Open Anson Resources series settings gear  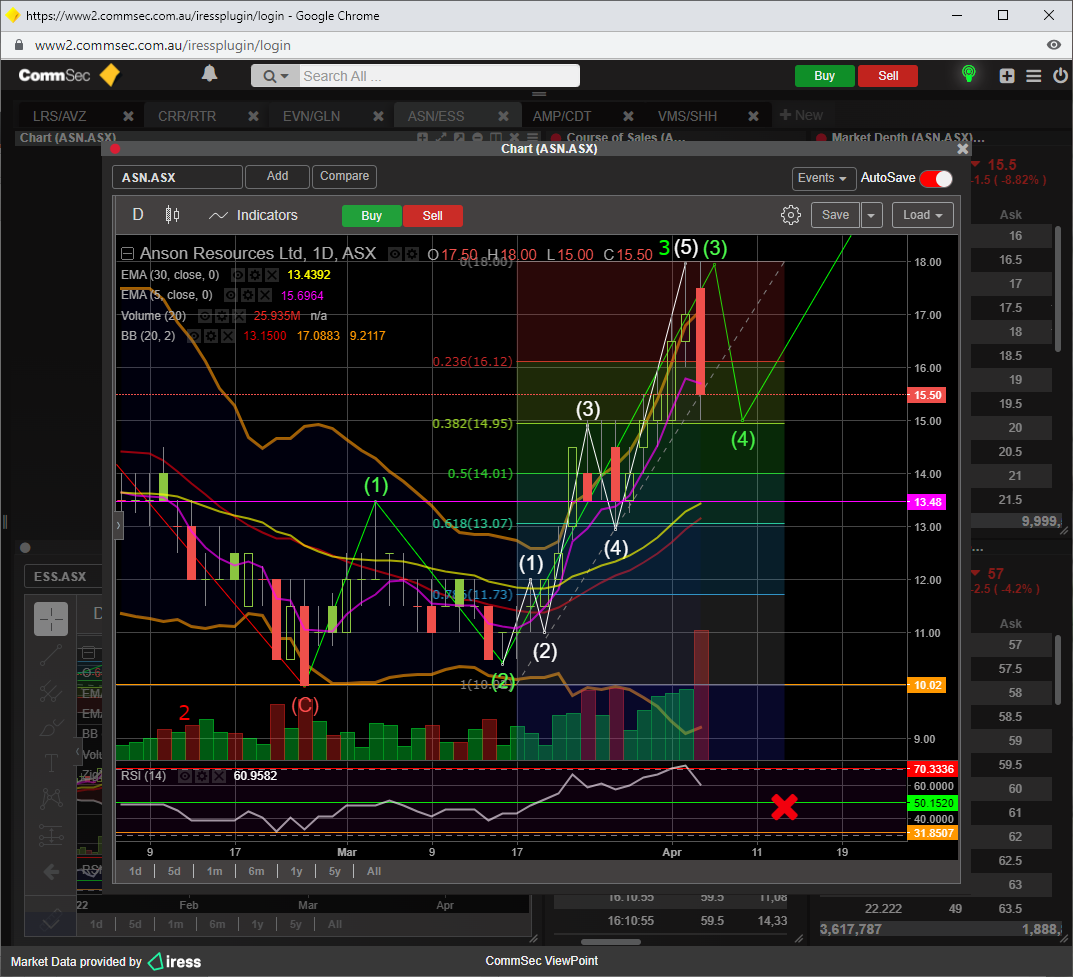pos(411,254)
